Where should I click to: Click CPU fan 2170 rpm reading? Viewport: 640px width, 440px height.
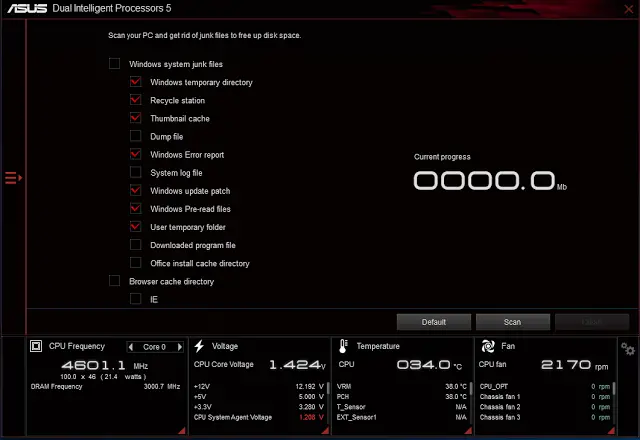click(574, 364)
